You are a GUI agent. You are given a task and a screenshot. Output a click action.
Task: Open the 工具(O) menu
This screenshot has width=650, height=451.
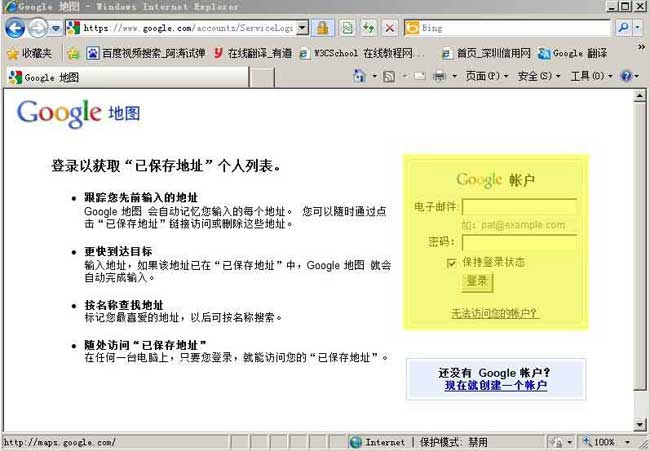pyautogui.click(x=591, y=76)
